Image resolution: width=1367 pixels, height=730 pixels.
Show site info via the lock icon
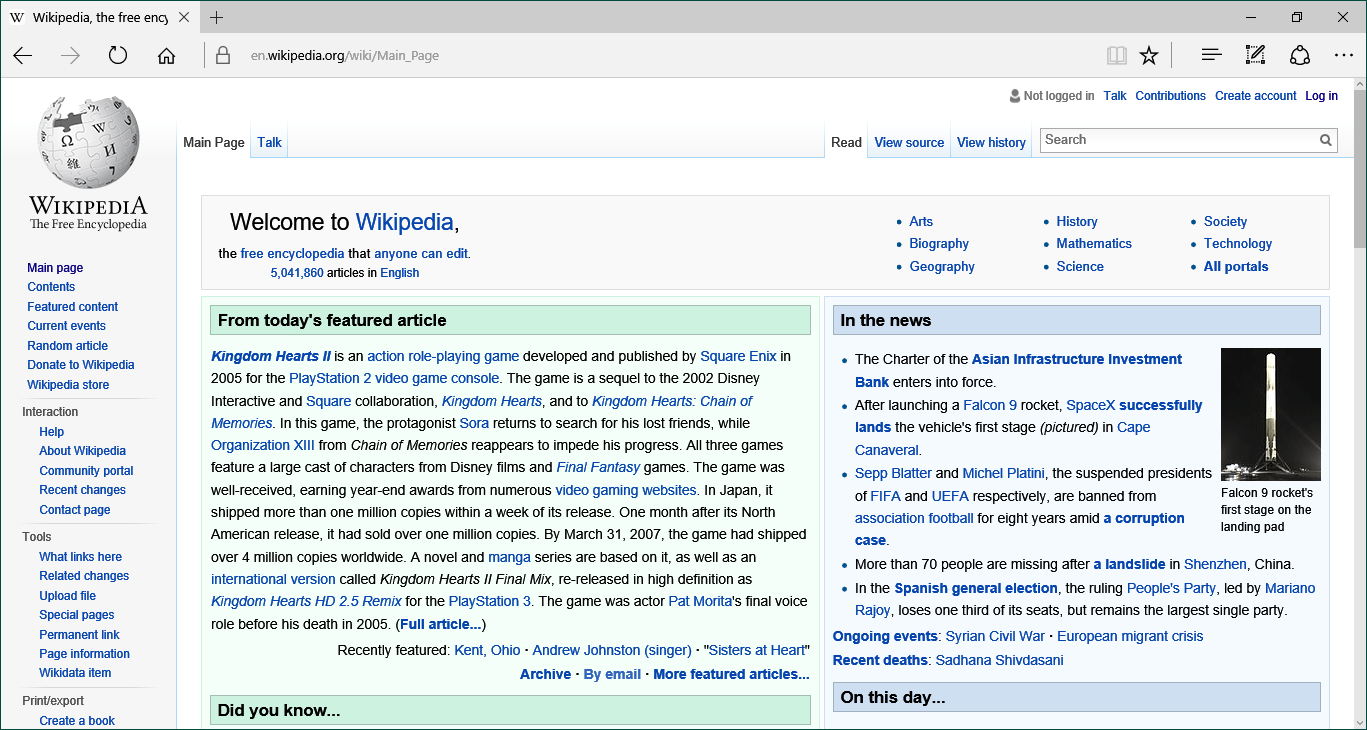223,56
